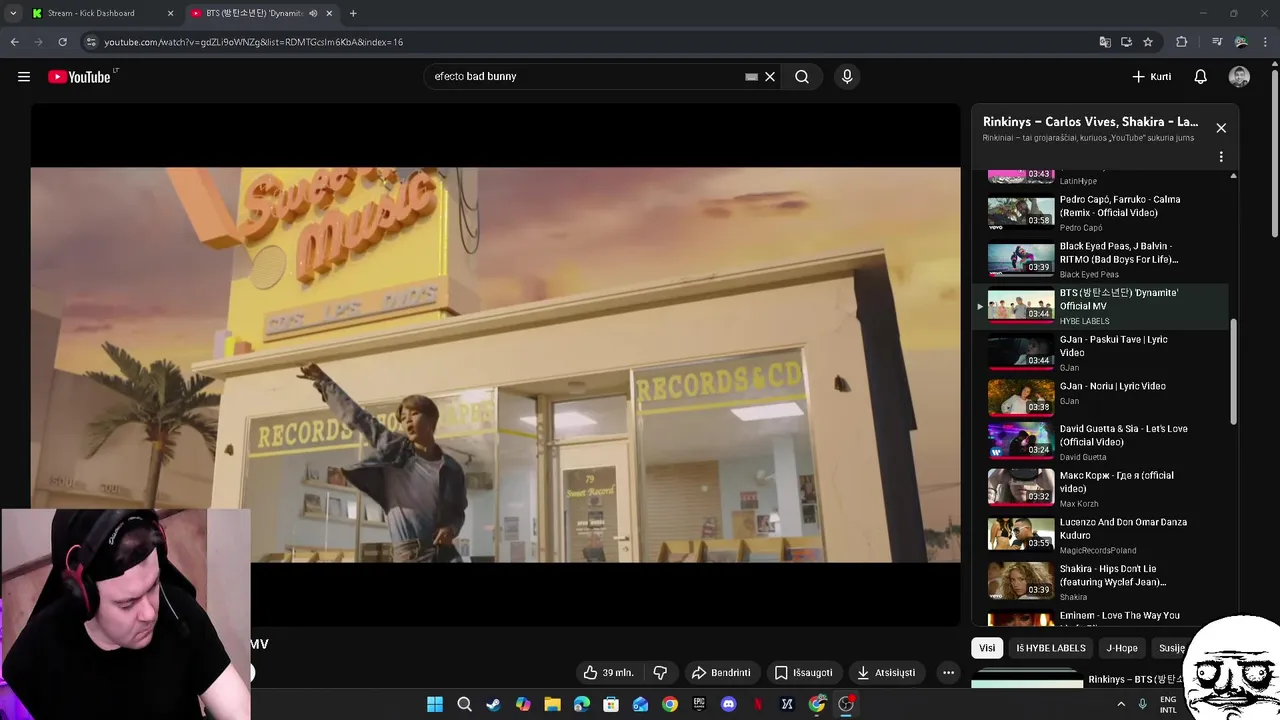
Task: Click the playlist panel scrollbar
Action: point(1233,370)
